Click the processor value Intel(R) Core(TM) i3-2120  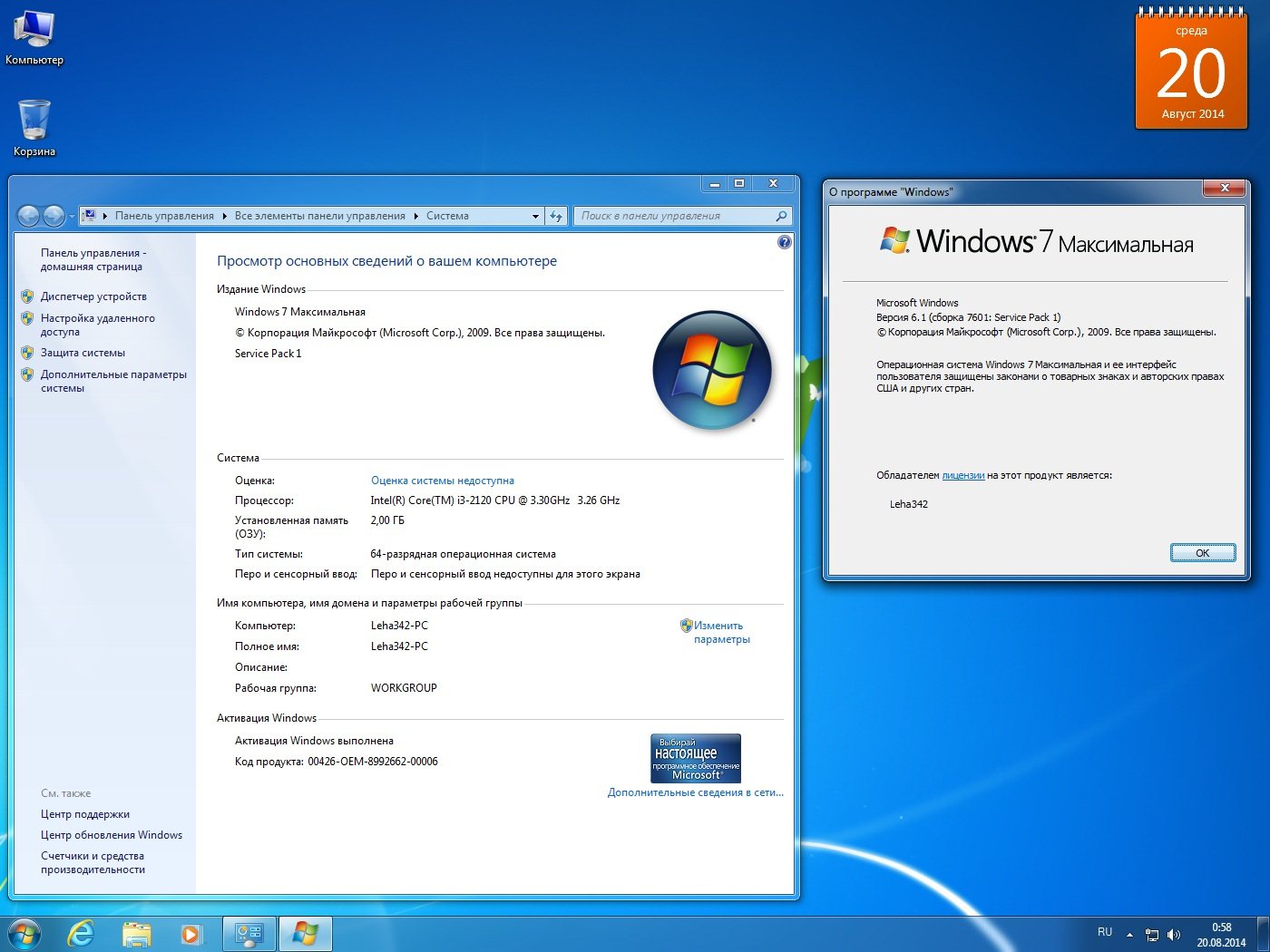coord(495,500)
